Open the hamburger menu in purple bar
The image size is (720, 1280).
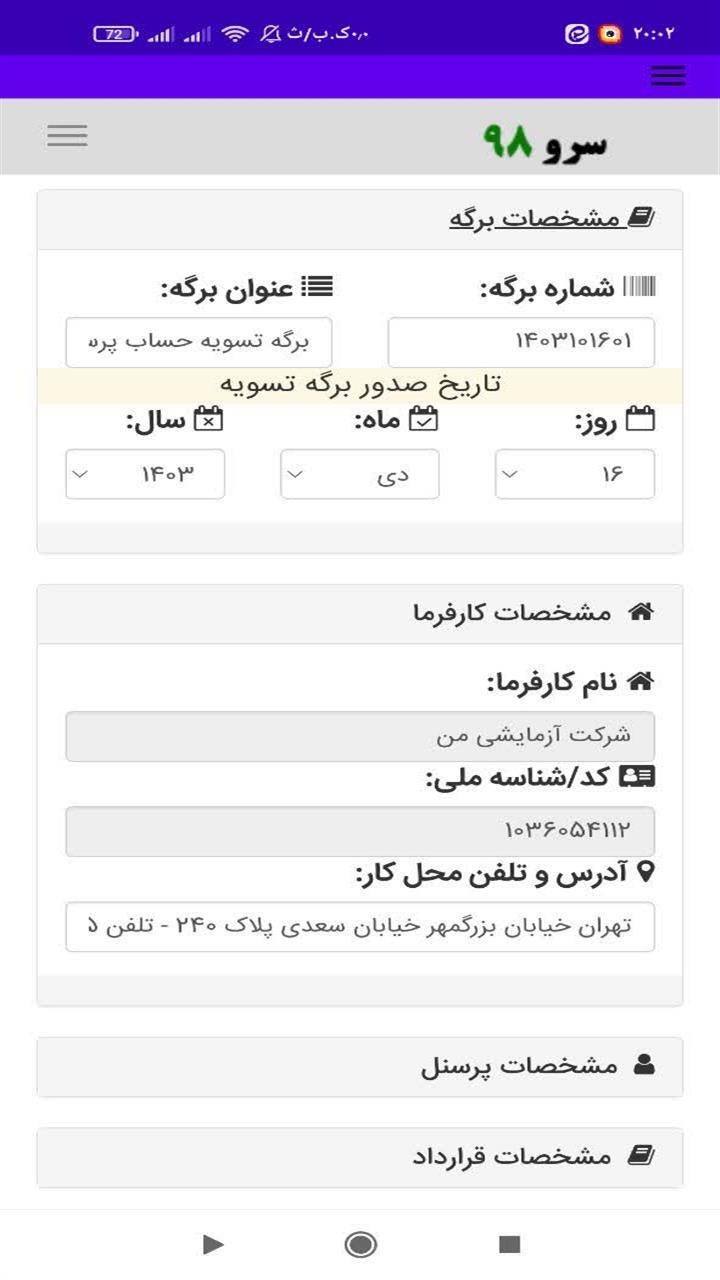tap(667, 76)
